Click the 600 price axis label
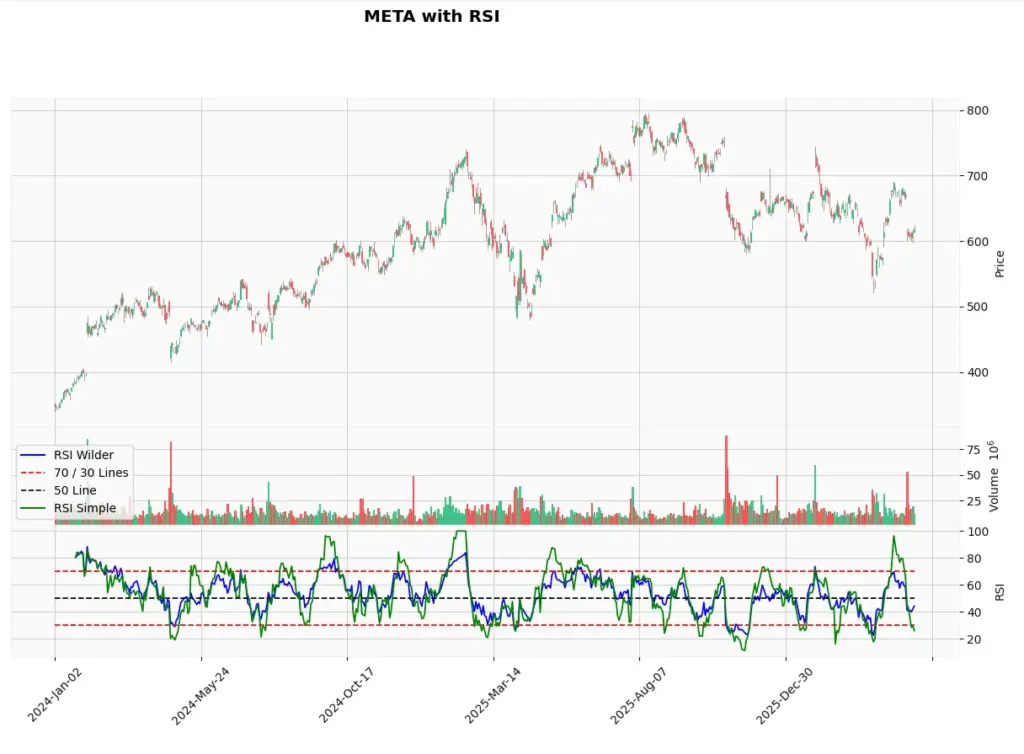The height and width of the screenshot is (754, 1024). coord(978,242)
